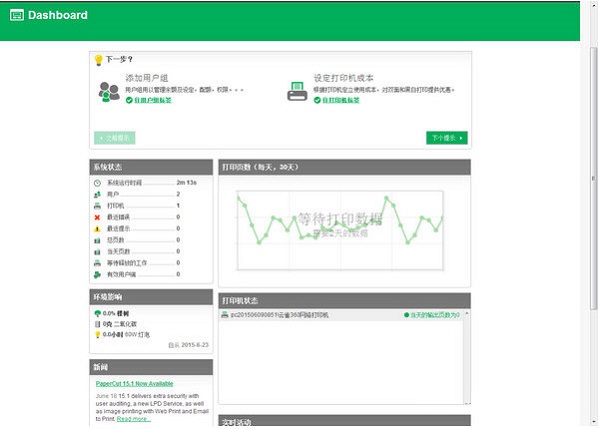Screen dimensions: 600x429
Task: Click scroll-up arrow in printer status list
Action: (467, 313)
